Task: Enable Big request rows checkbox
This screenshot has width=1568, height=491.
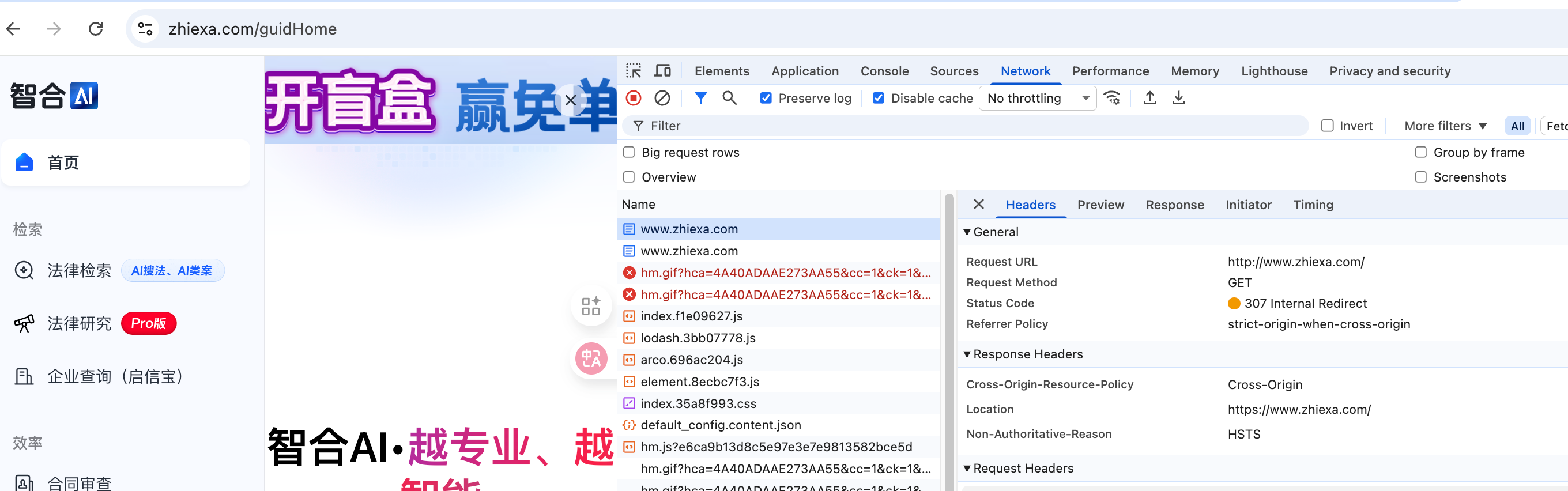Action: coord(629,152)
